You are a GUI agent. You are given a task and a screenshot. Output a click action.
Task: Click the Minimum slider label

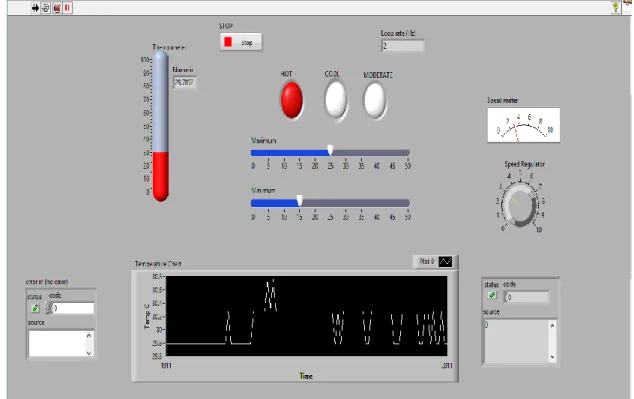coord(263,190)
